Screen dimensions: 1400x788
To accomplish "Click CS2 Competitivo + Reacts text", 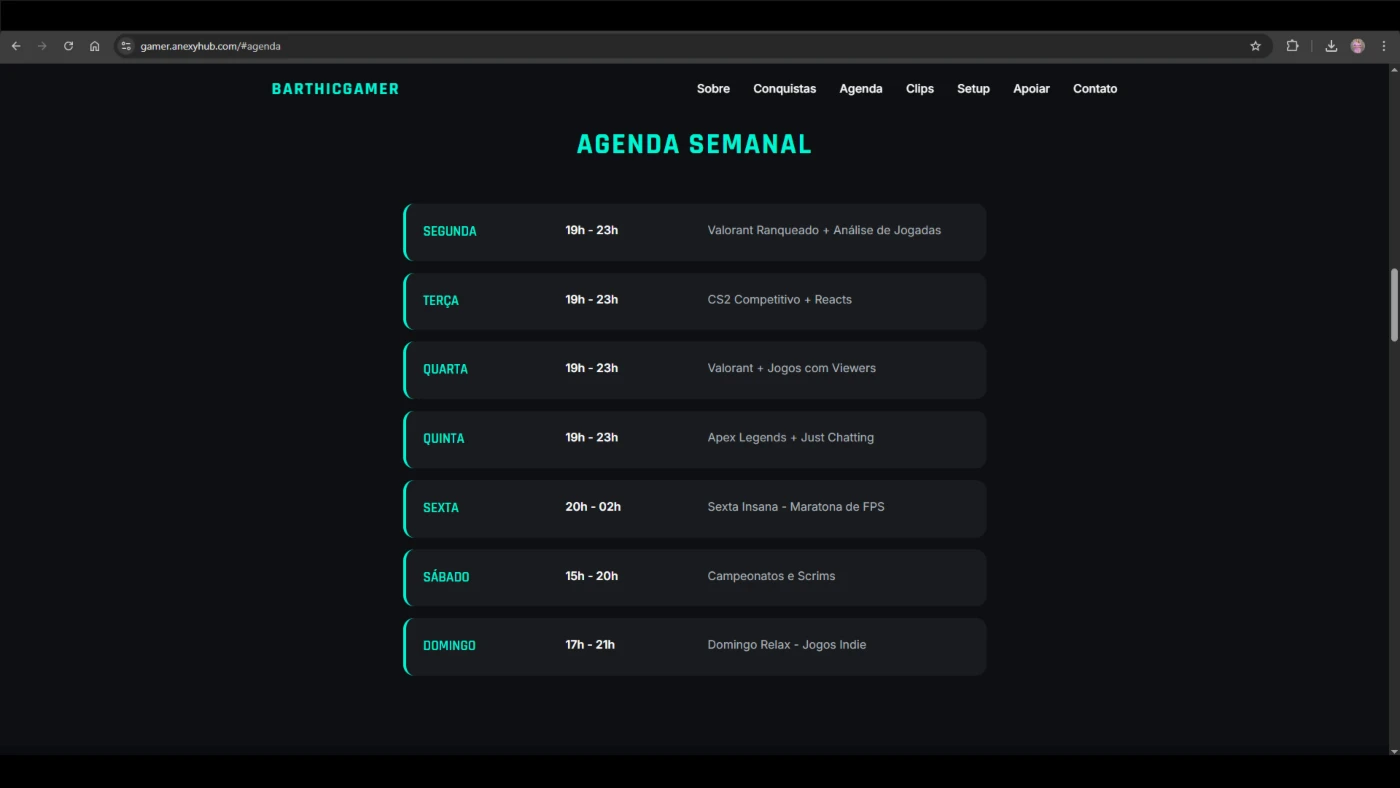I will (x=780, y=299).
